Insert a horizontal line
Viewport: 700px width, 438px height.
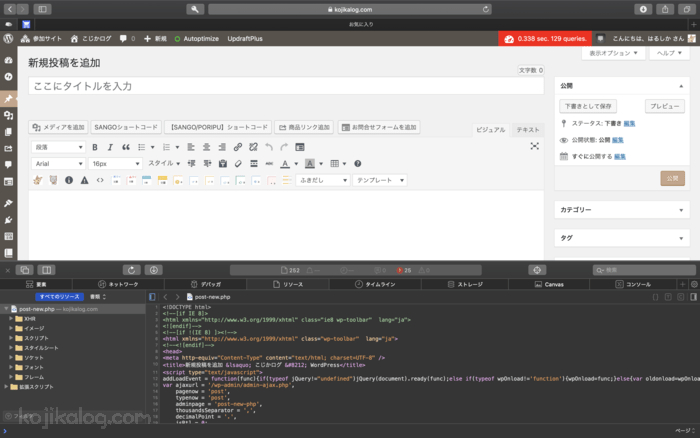click(254, 163)
